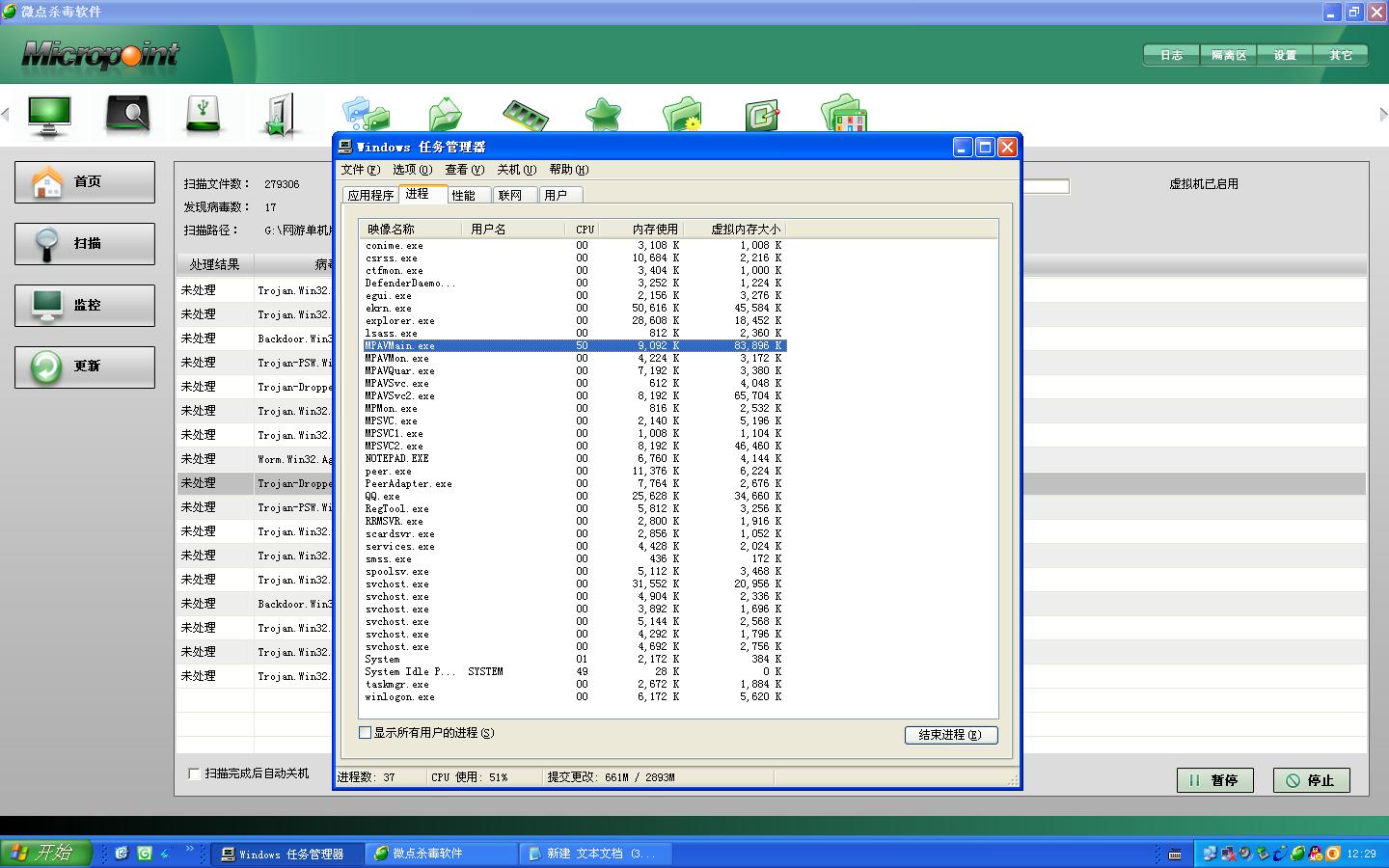
Task: Click the folder with colored grid icon
Action: (844, 113)
